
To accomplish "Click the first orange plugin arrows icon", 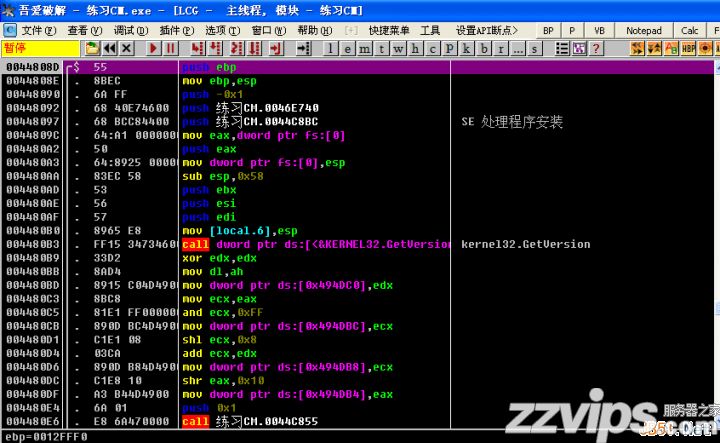I will [637, 48].
